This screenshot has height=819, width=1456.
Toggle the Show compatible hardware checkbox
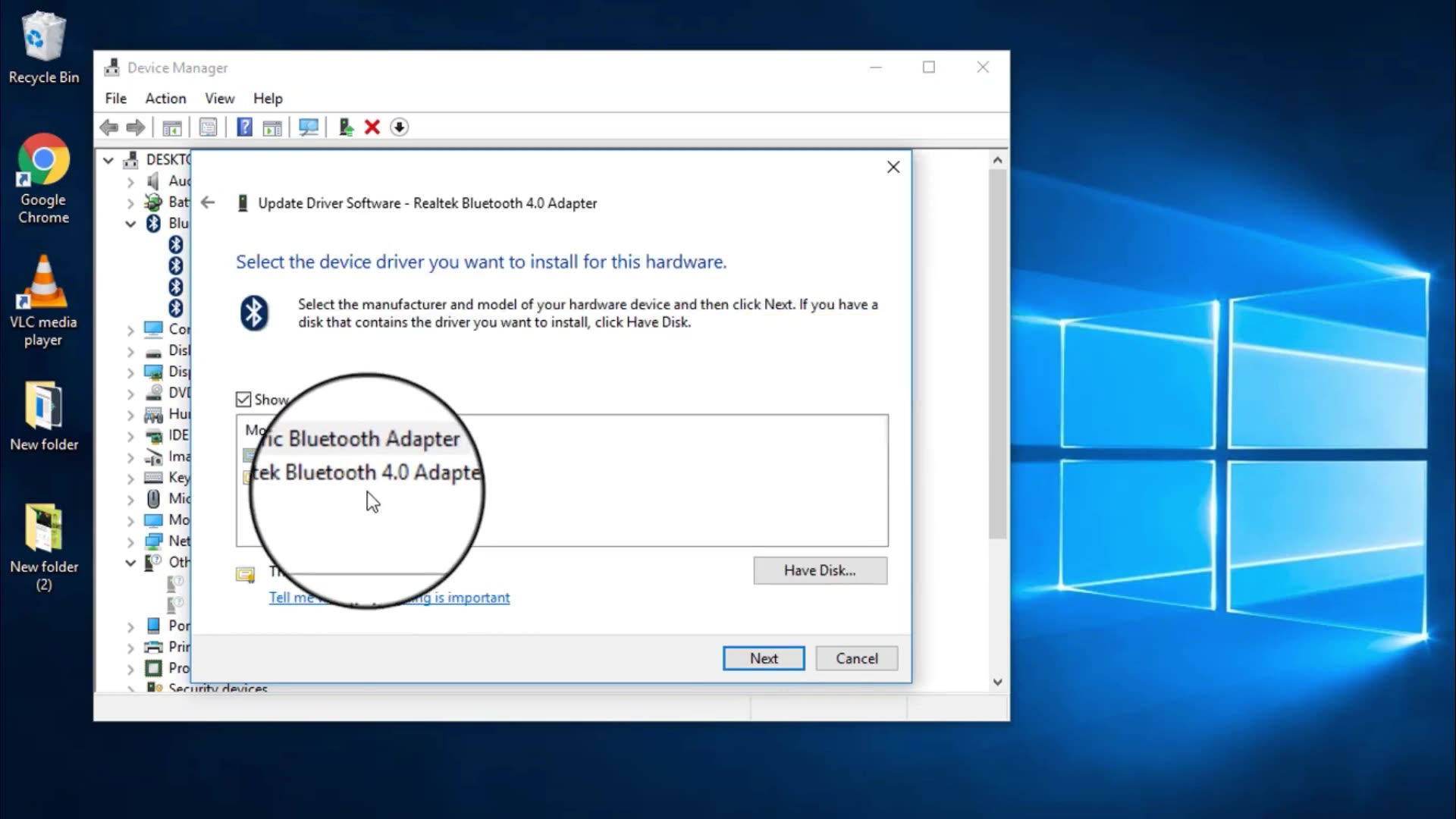click(243, 399)
